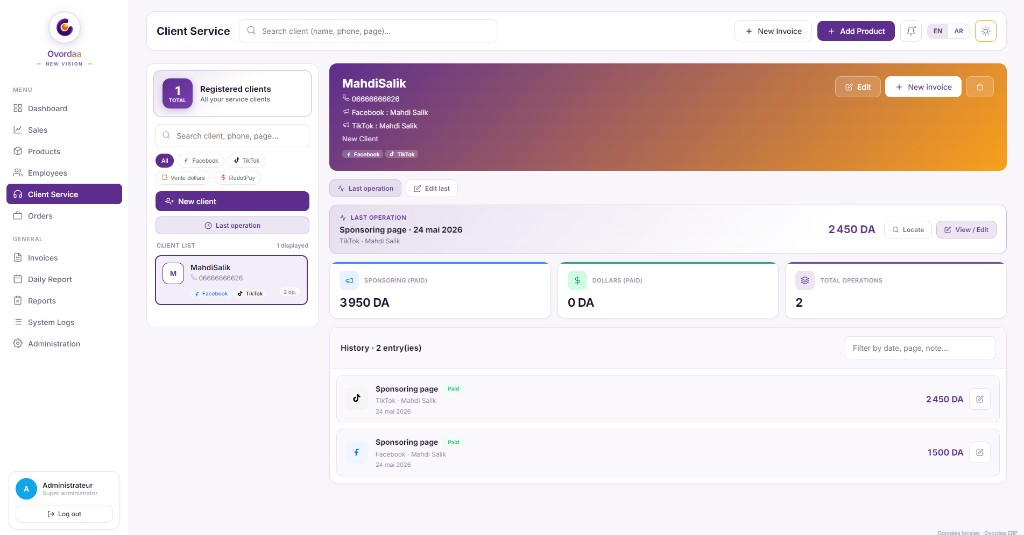Click TikTok tag in client header
1024x535 pixels.
(402, 154)
